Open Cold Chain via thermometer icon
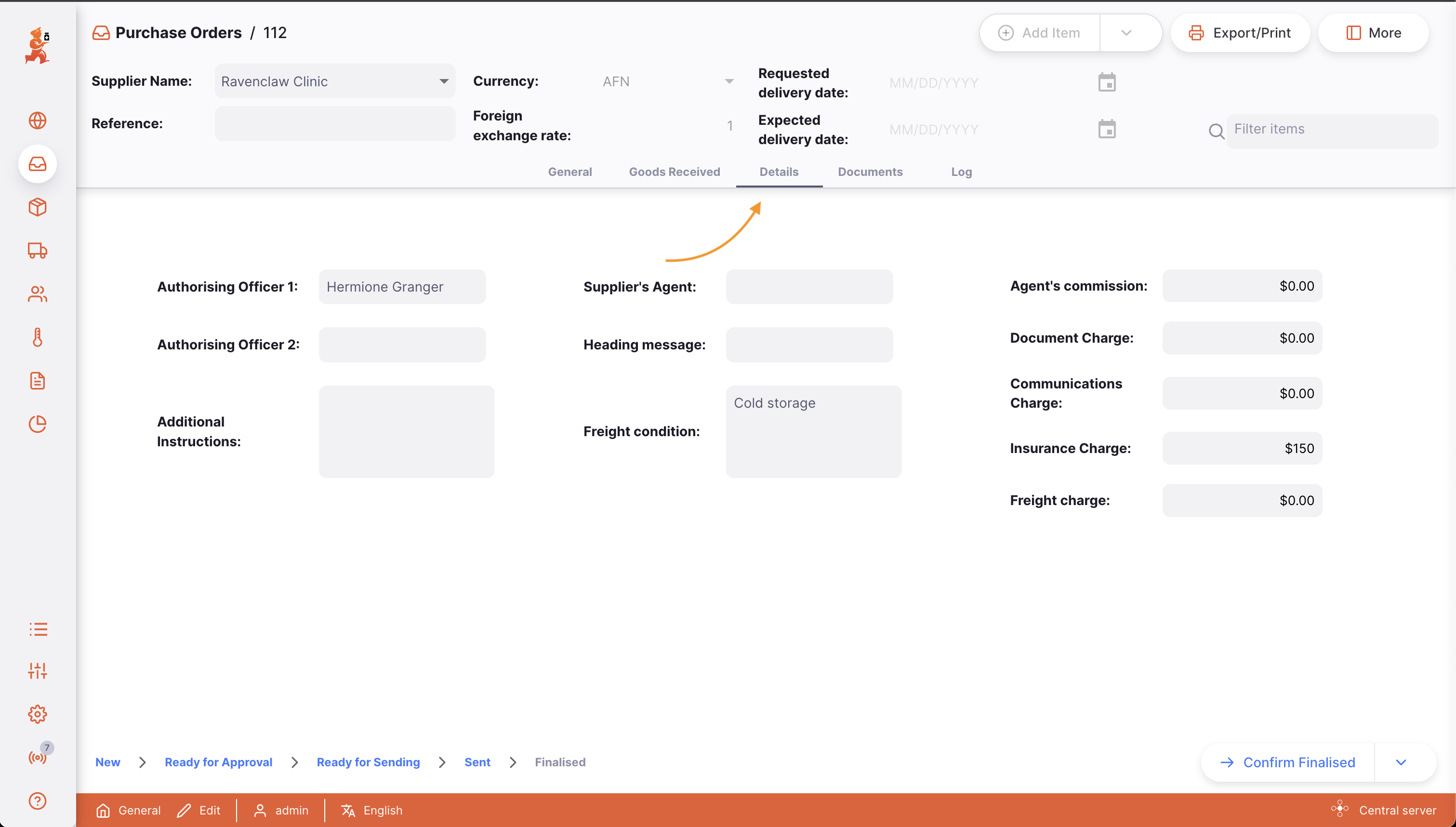This screenshot has height=827, width=1456. tap(38, 337)
